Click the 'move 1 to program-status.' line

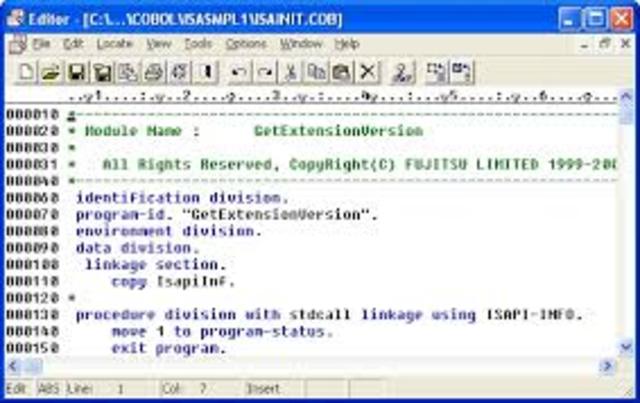click(222, 332)
